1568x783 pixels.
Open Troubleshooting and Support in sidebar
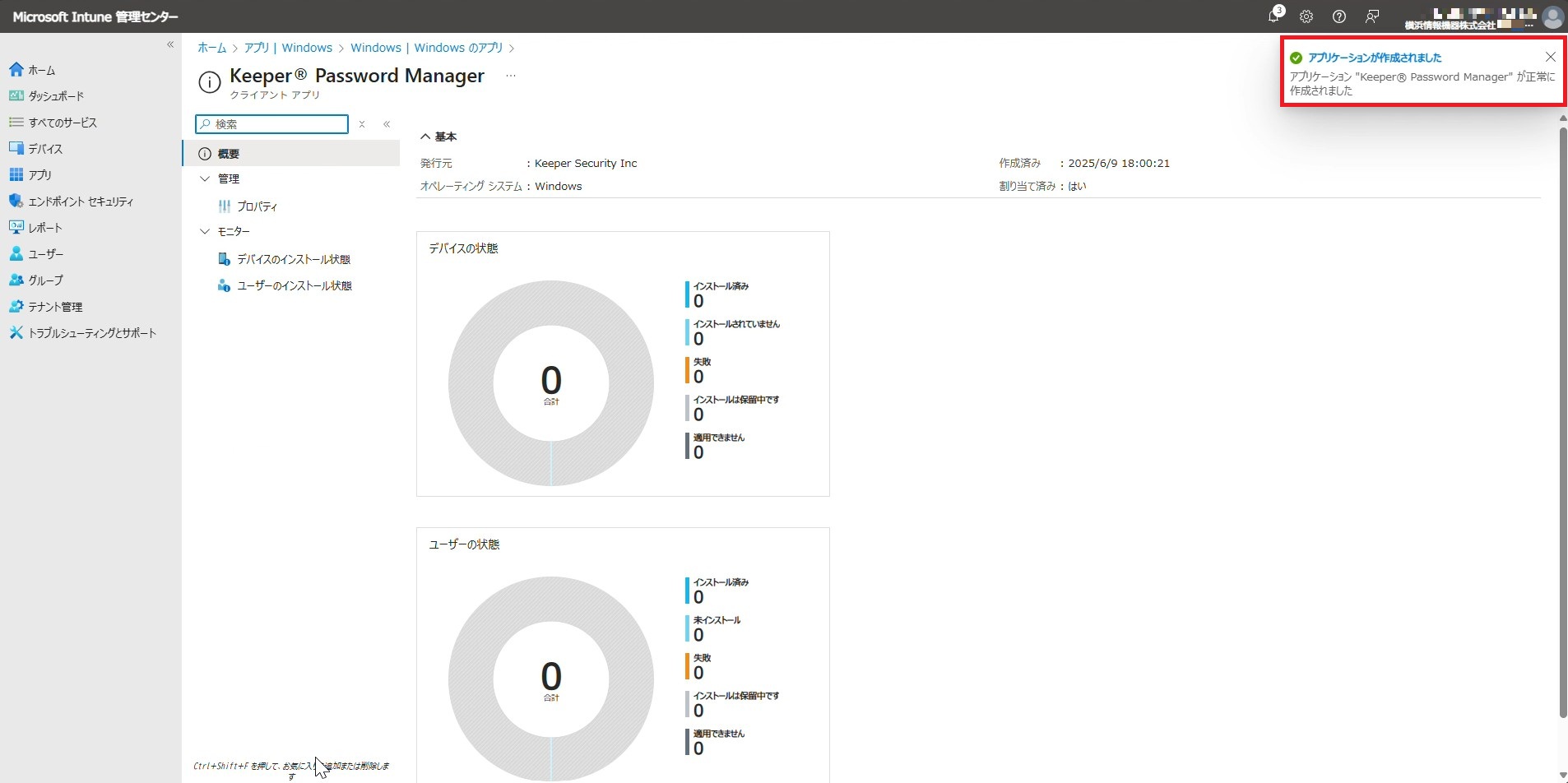coord(91,333)
